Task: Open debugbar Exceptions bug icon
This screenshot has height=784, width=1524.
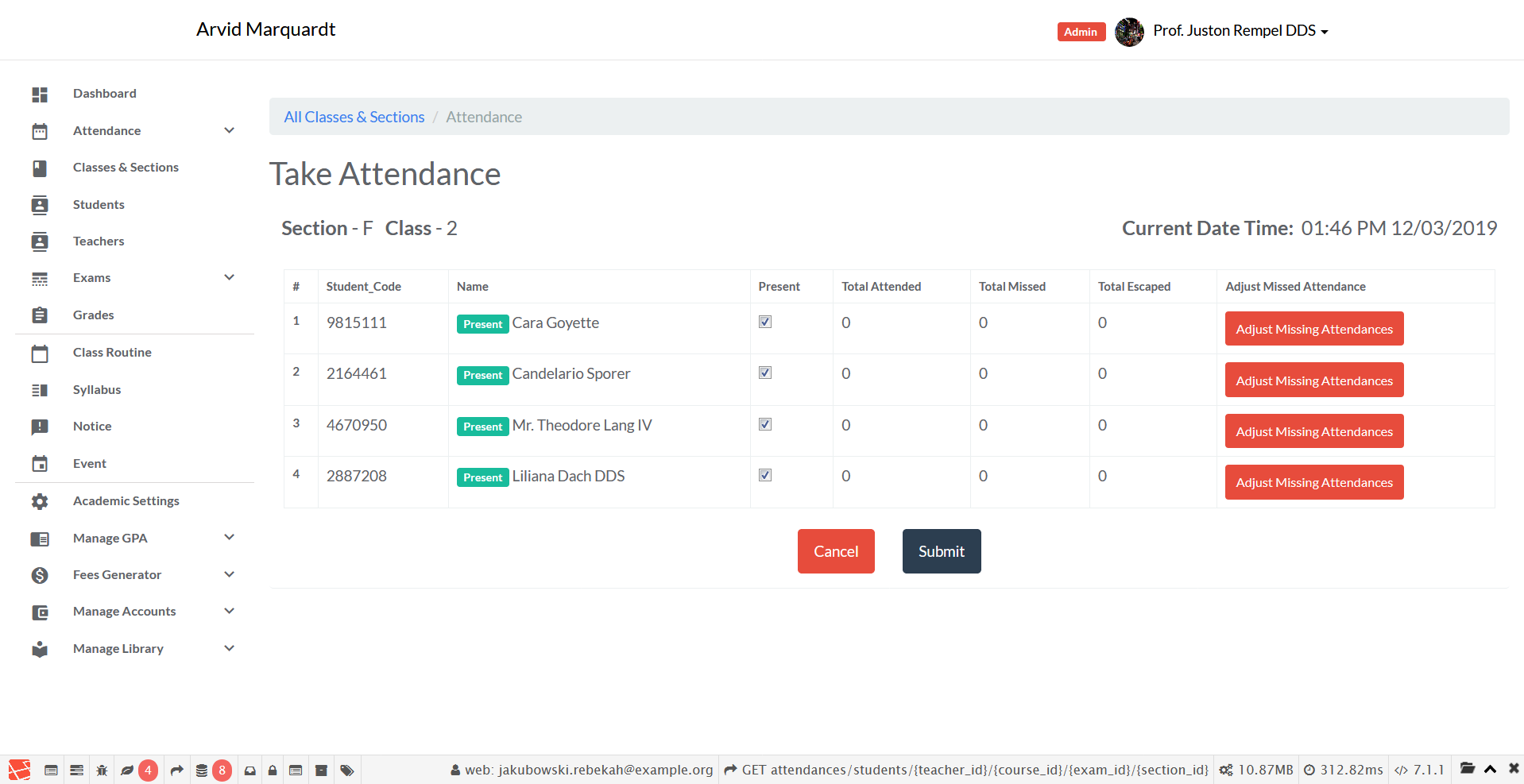Action: pyautogui.click(x=102, y=770)
